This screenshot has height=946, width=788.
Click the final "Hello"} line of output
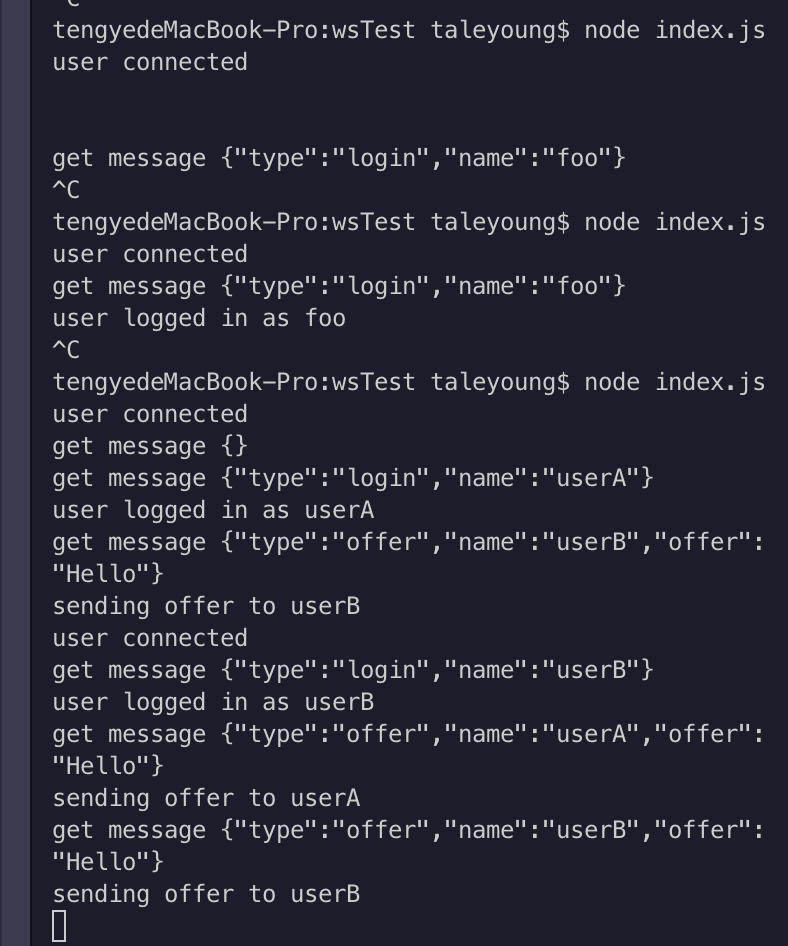pos(108,862)
